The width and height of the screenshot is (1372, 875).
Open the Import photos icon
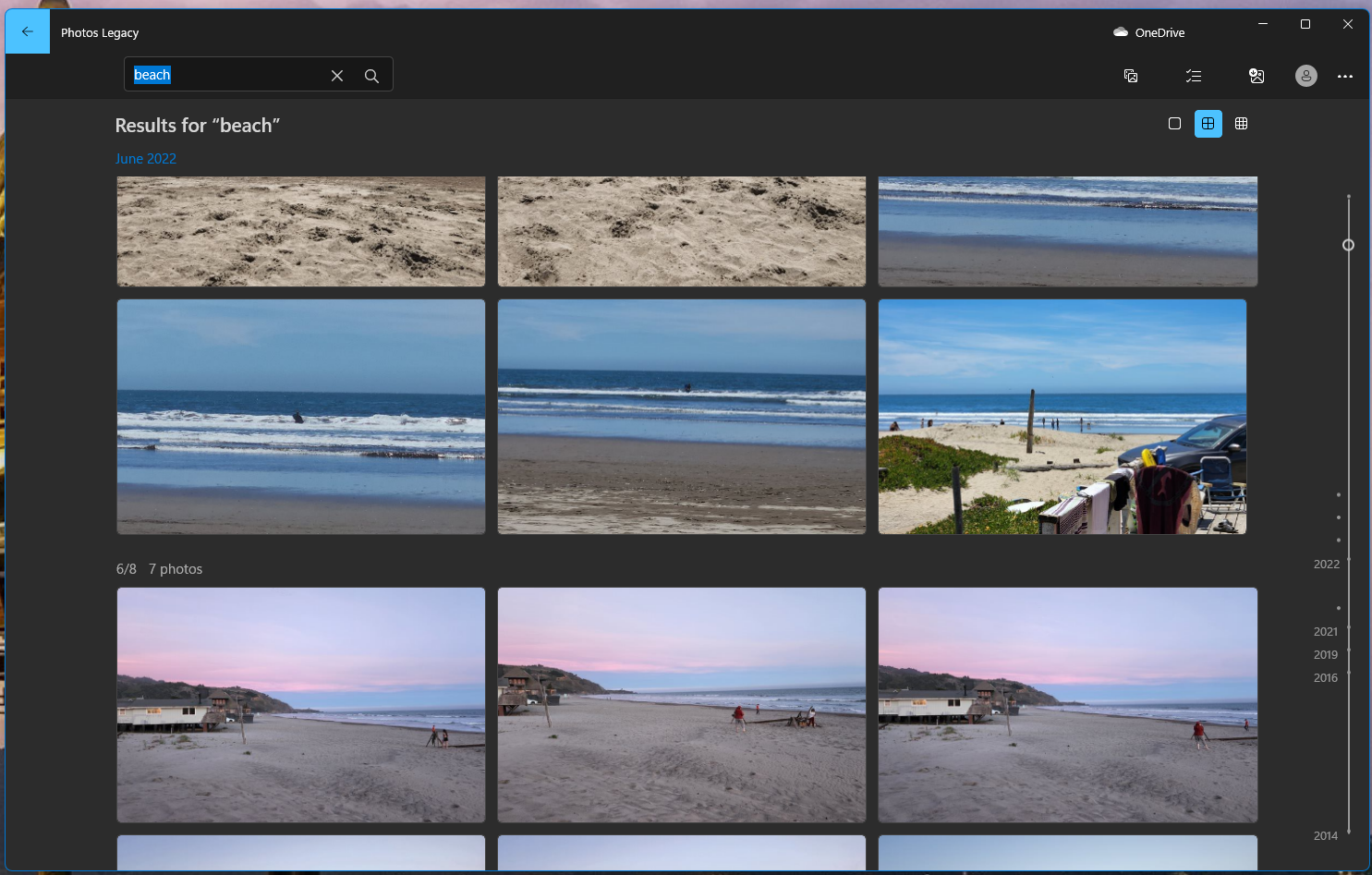tap(1257, 76)
